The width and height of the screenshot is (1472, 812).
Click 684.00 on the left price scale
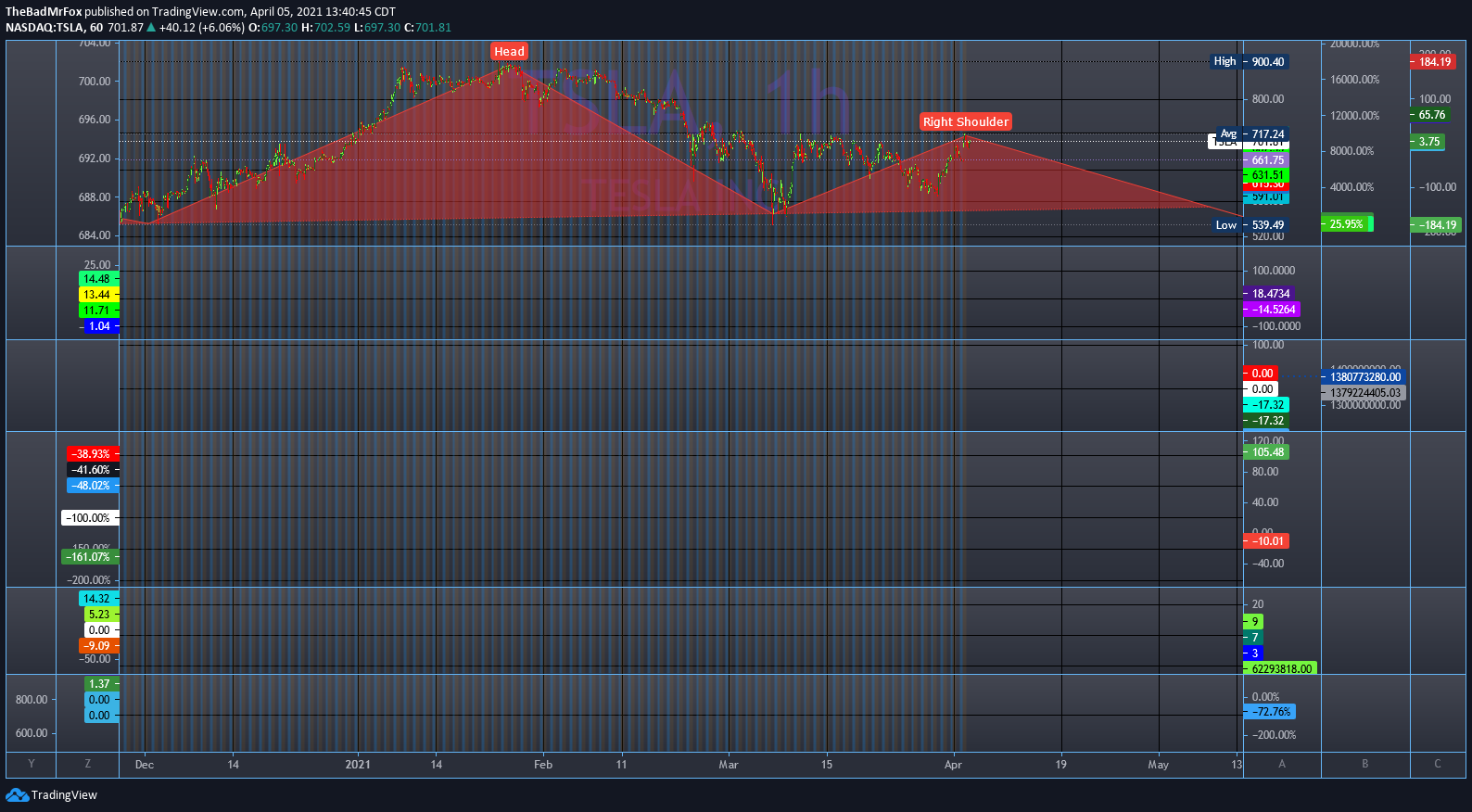point(95,235)
